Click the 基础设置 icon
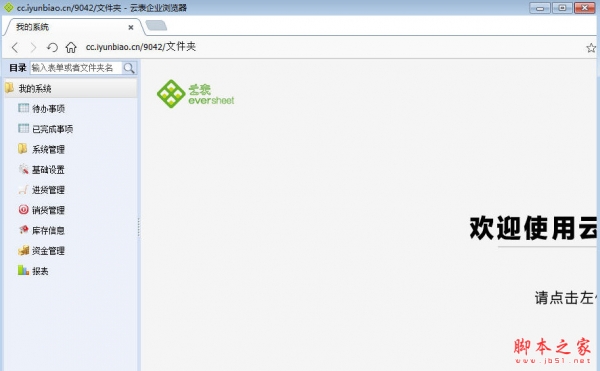600x371 pixels. coord(24,169)
